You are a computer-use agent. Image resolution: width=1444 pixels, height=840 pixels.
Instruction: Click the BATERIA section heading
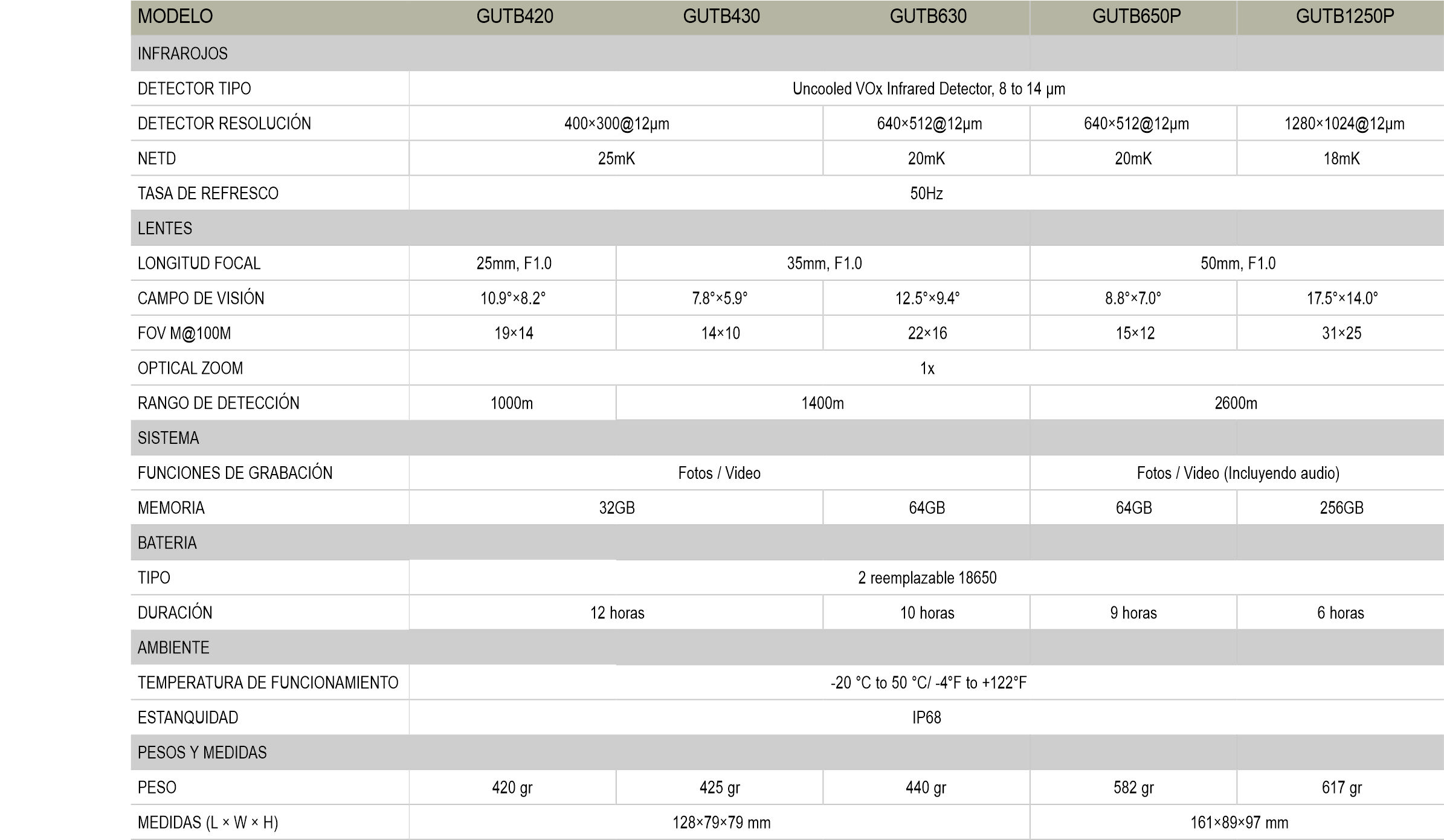(167, 543)
